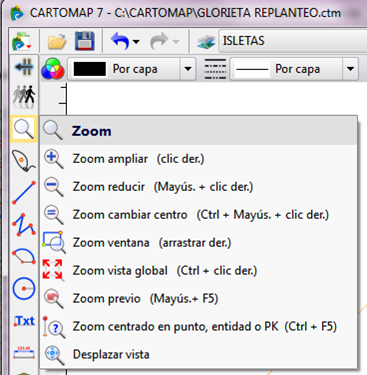Click the double arrow toolbar icon on left
367x375 pixels.
click(24, 67)
